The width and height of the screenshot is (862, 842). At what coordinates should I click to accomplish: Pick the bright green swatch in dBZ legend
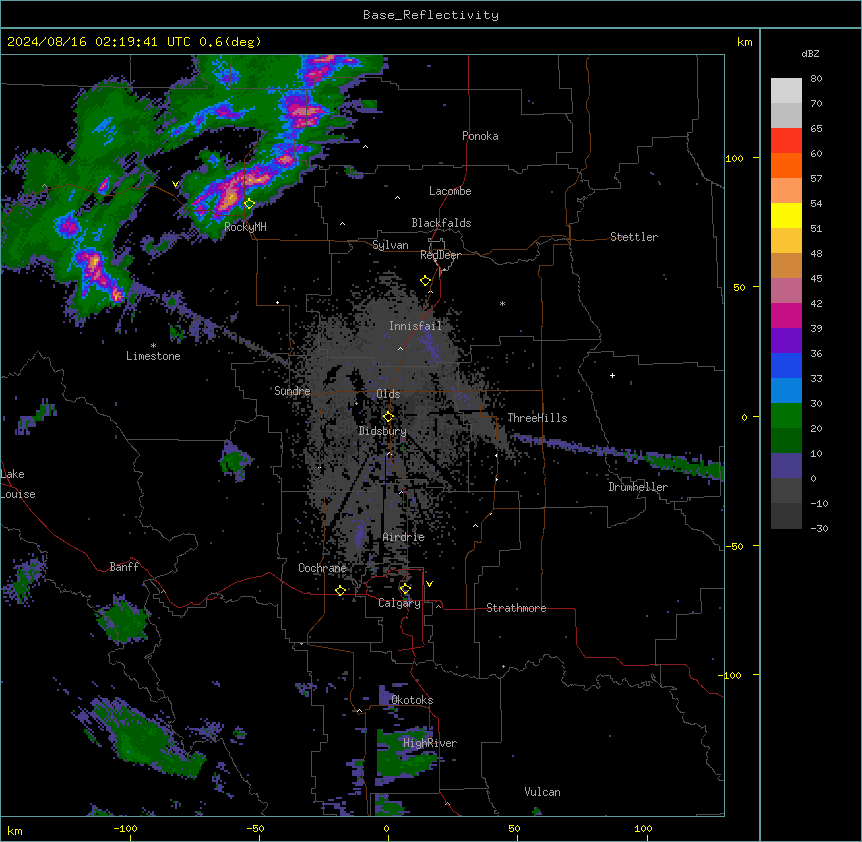tap(786, 416)
